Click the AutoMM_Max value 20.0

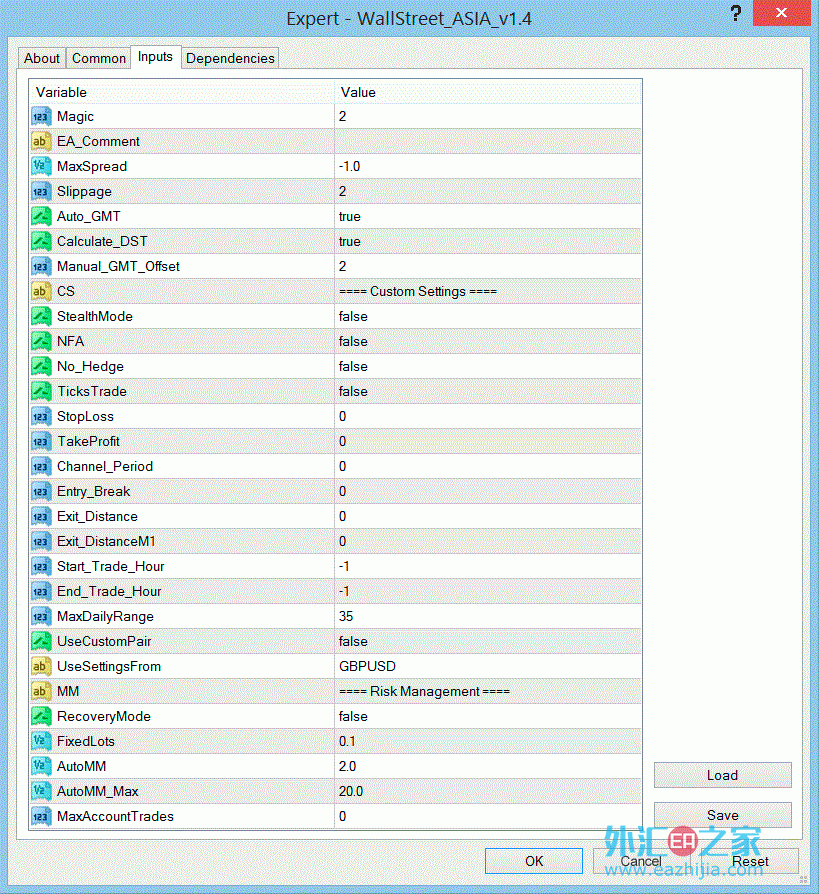click(x=351, y=791)
